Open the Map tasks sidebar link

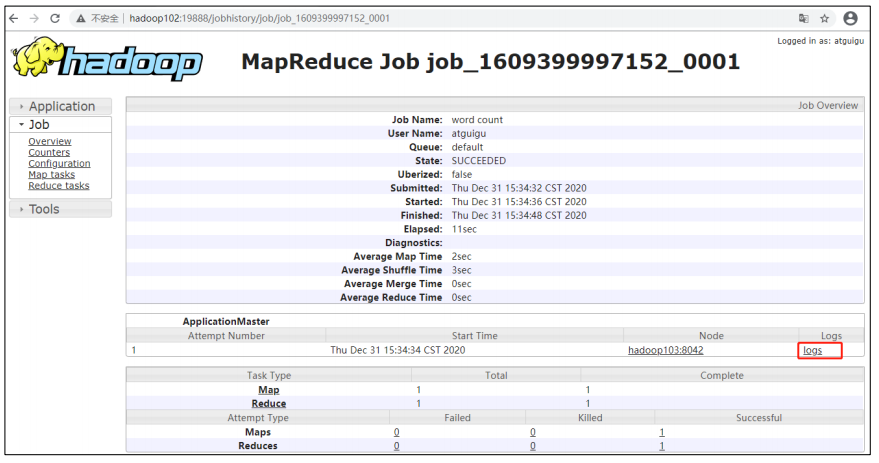[x=52, y=174]
